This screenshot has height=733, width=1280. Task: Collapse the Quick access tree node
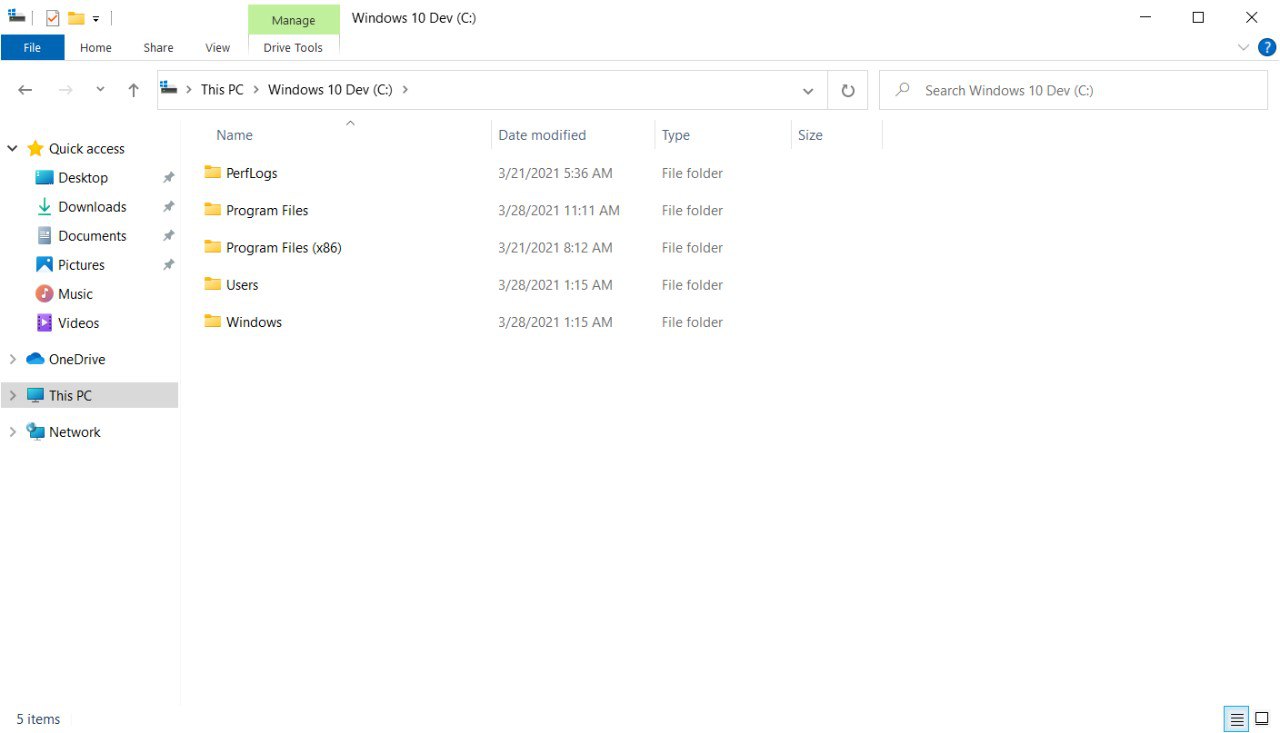(13, 149)
